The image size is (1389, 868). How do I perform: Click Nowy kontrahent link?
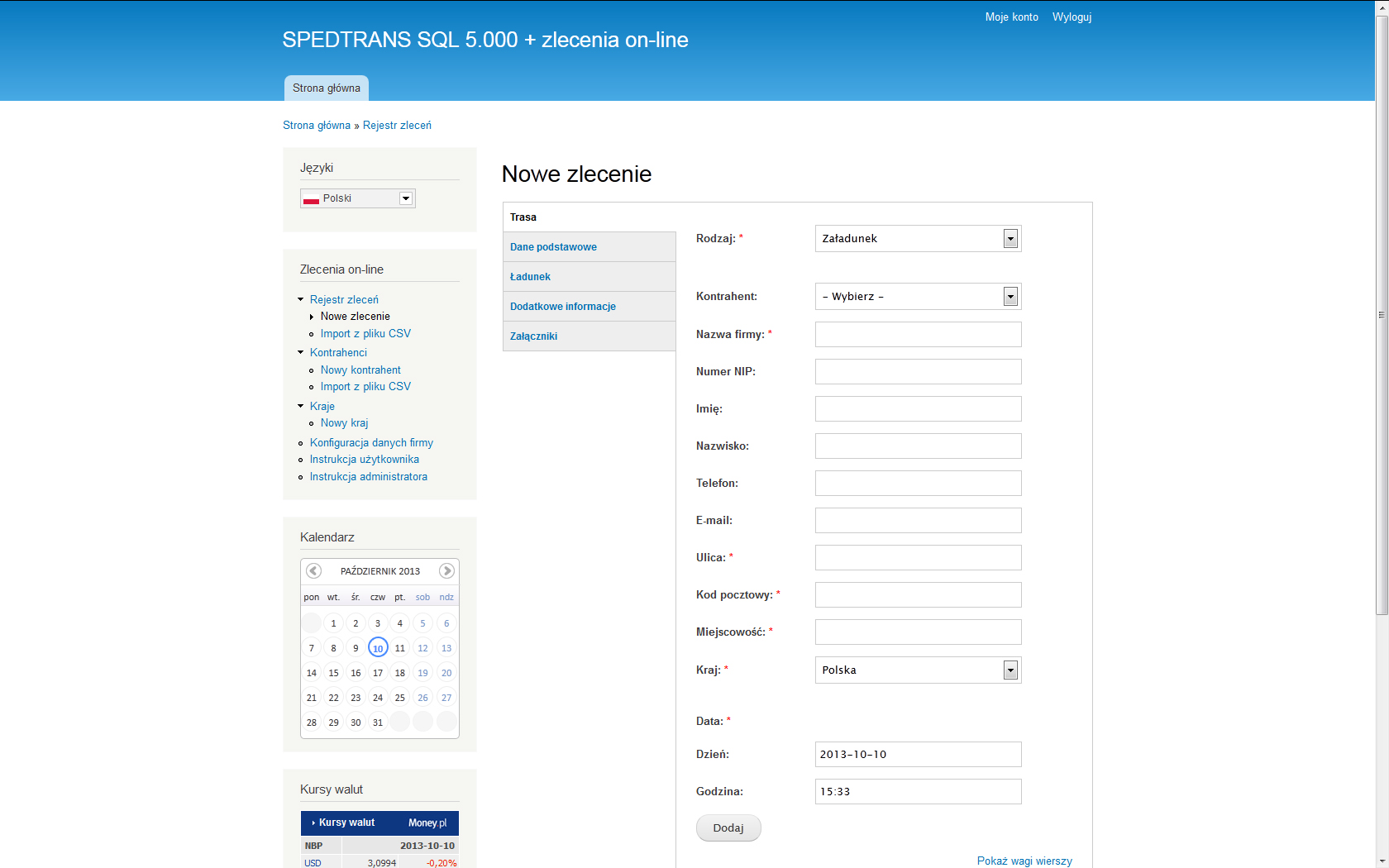point(360,370)
